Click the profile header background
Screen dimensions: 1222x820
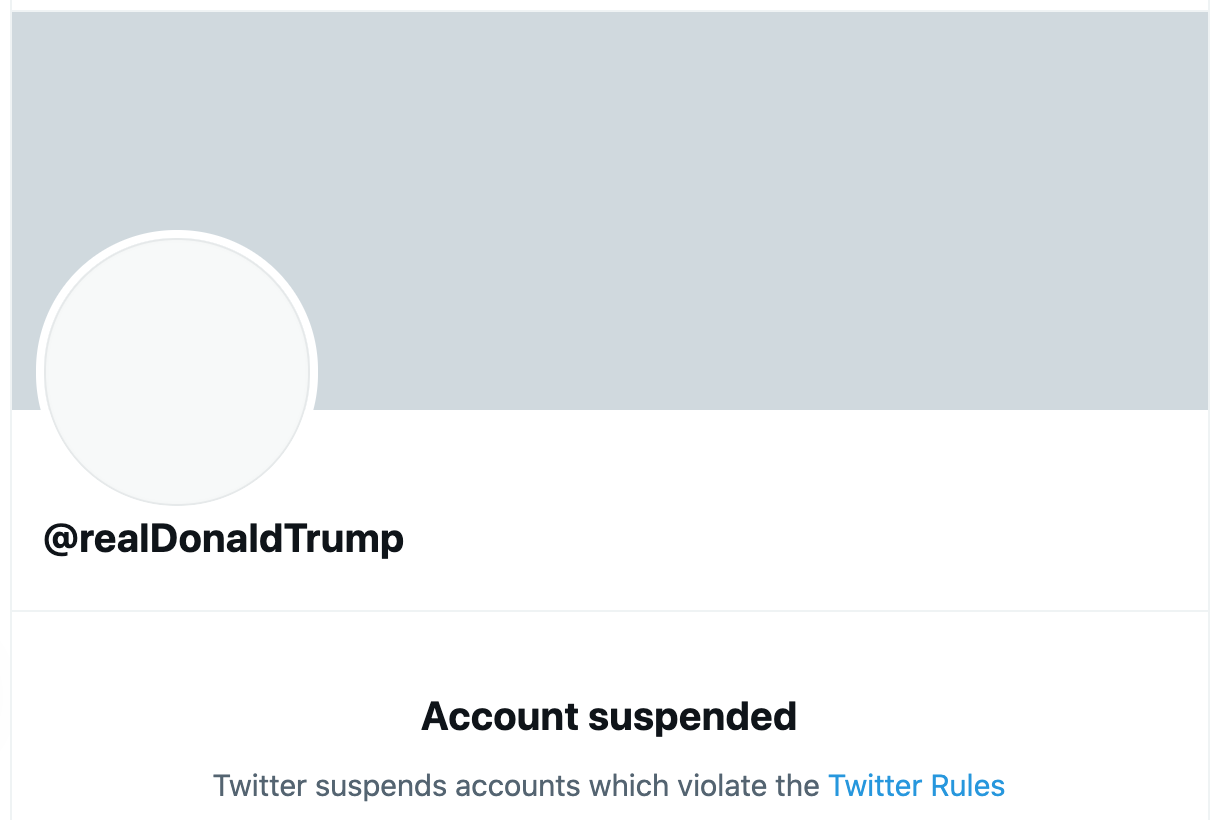pyautogui.click(x=700, y=200)
